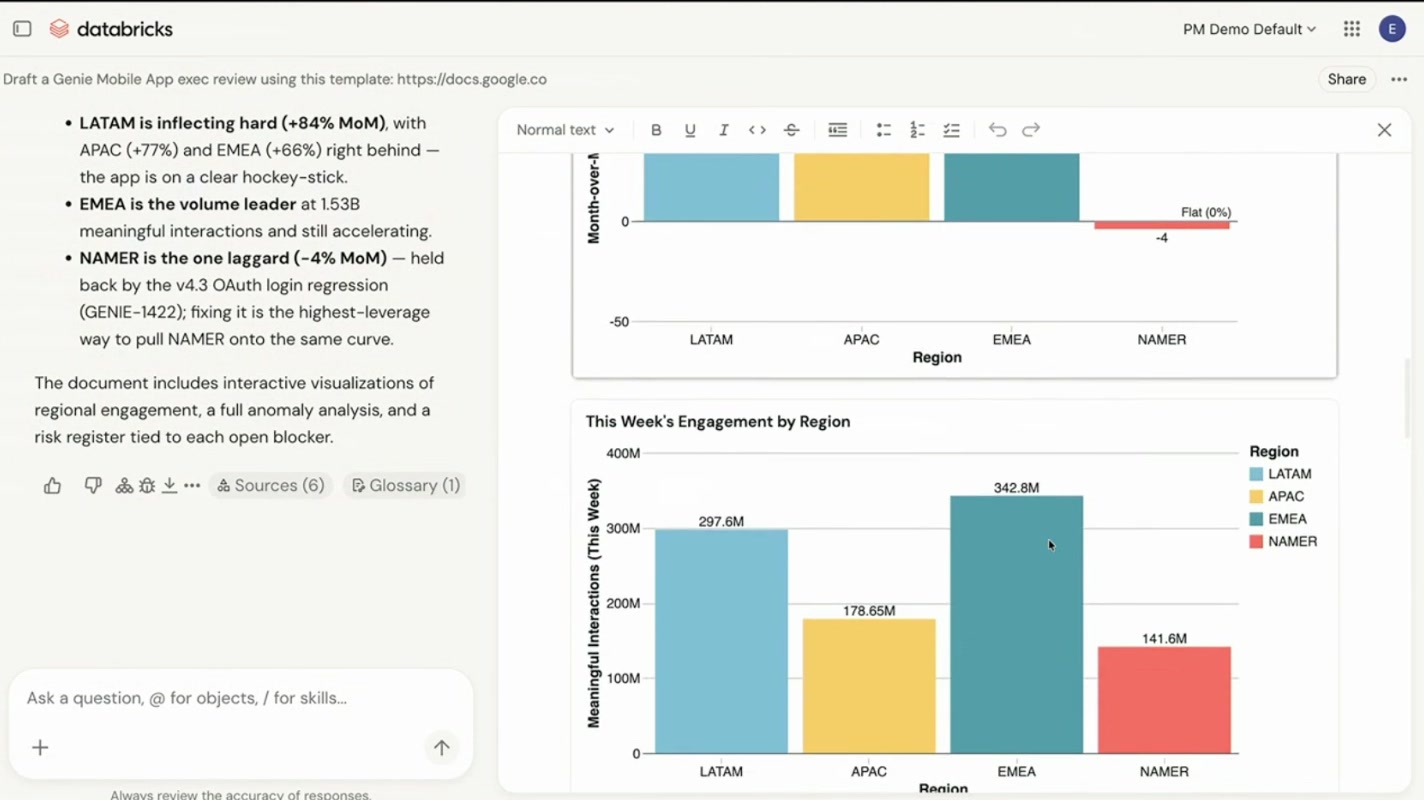
Task: Open the Sources (6) list
Action: click(271, 486)
